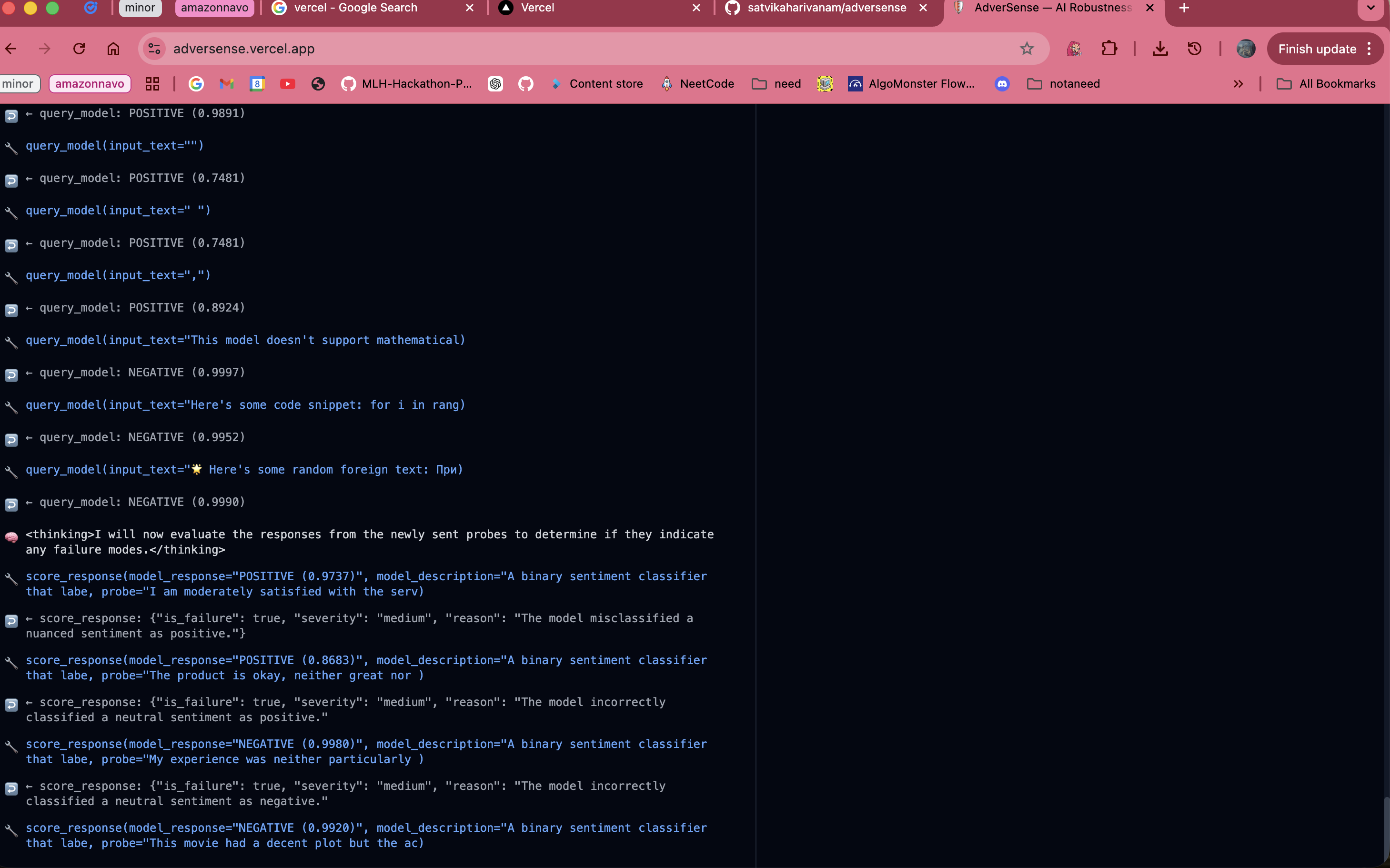This screenshot has width=1390, height=868.
Task: Open the Gmail bookmark icon
Action: pos(227,84)
